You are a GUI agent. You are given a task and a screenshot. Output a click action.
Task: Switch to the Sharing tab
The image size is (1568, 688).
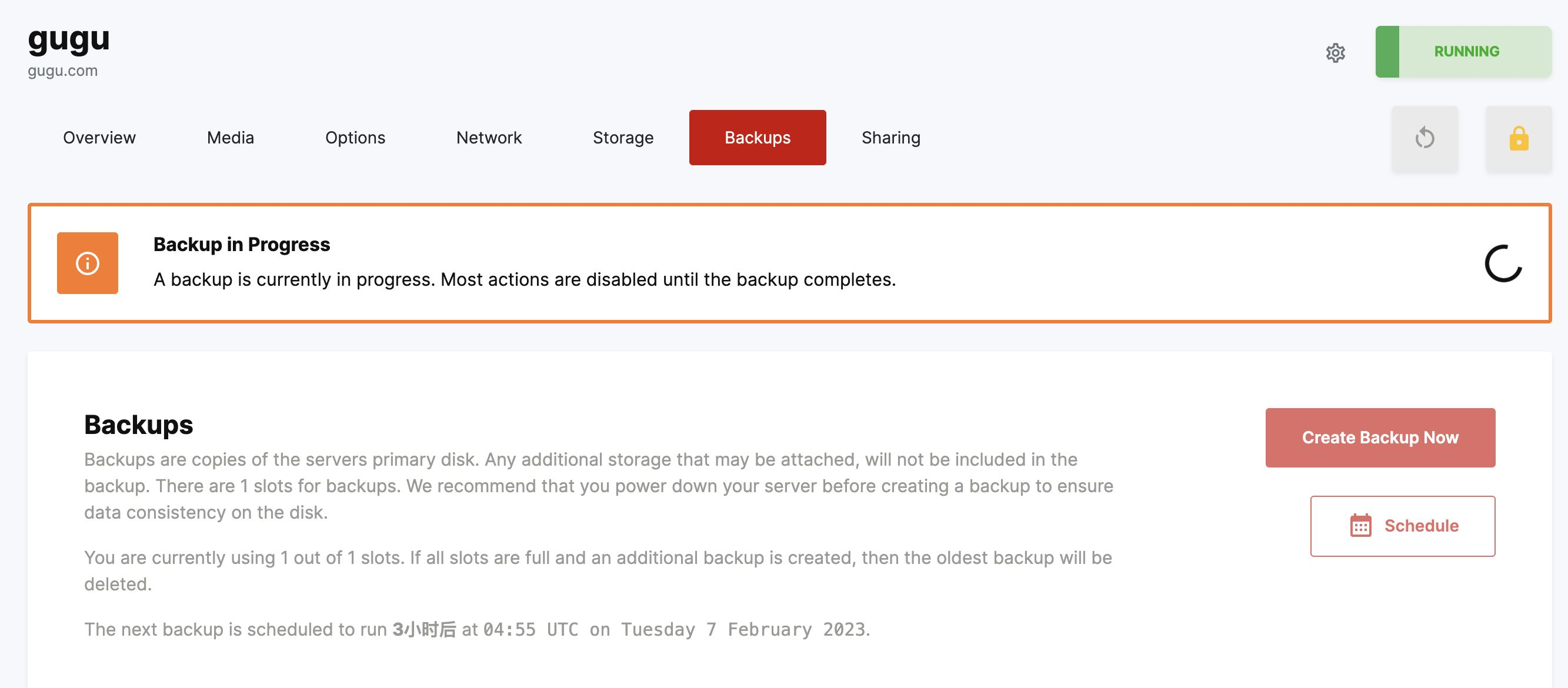pos(890,138)
